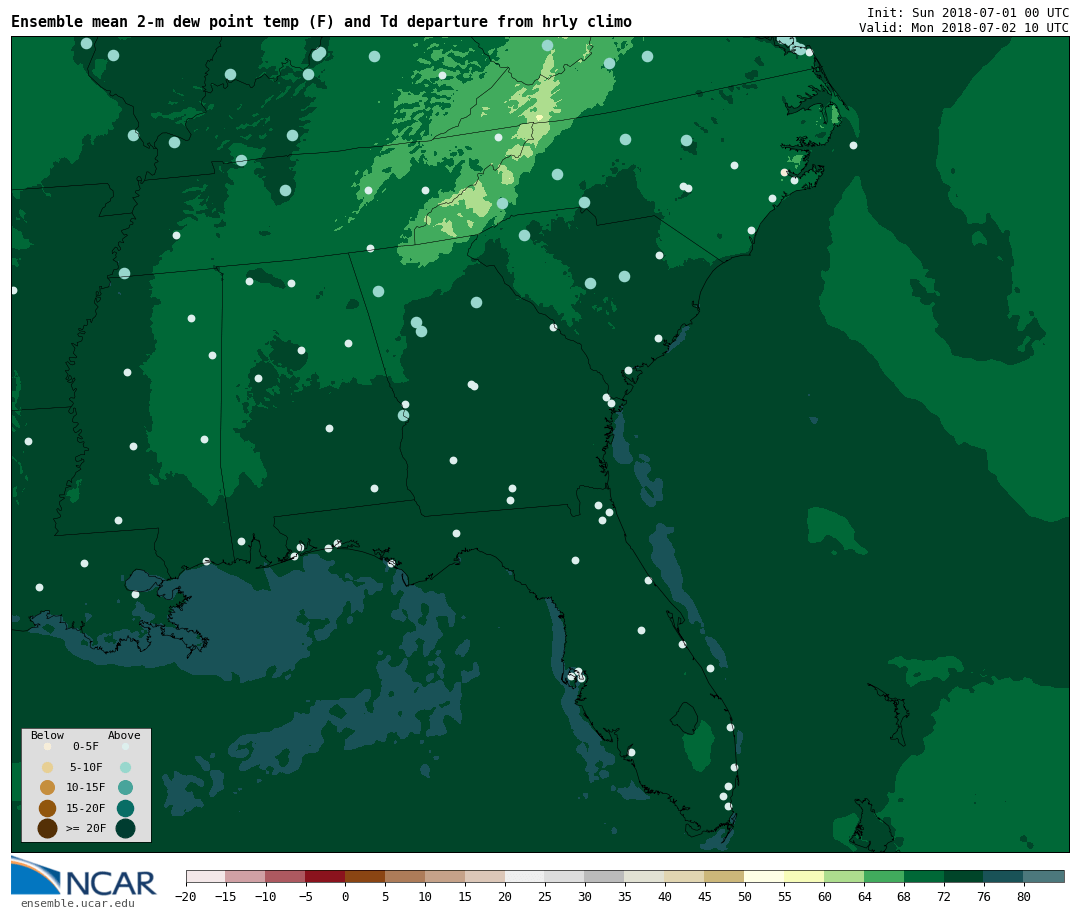Pick the color bar segment between 15 and 20
The width and height of the screenshot is (1080, 915).
pos(485,876)
